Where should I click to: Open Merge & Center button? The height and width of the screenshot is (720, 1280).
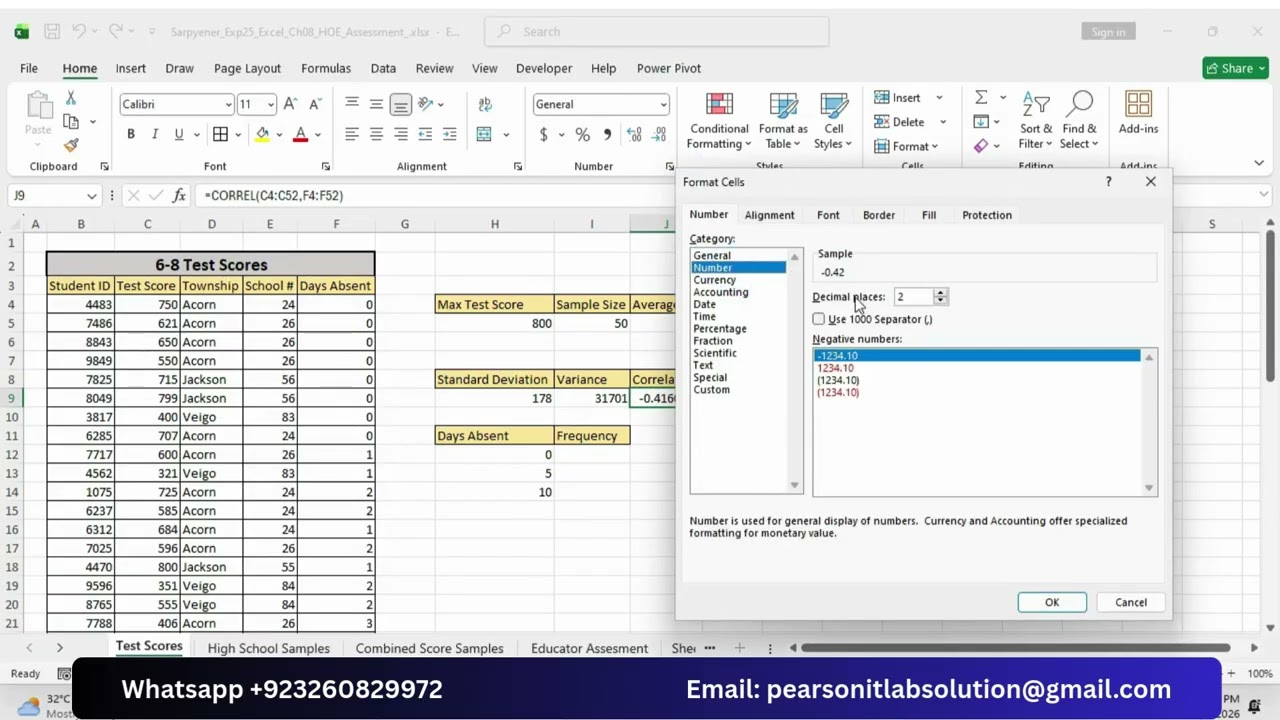point(485,134)
